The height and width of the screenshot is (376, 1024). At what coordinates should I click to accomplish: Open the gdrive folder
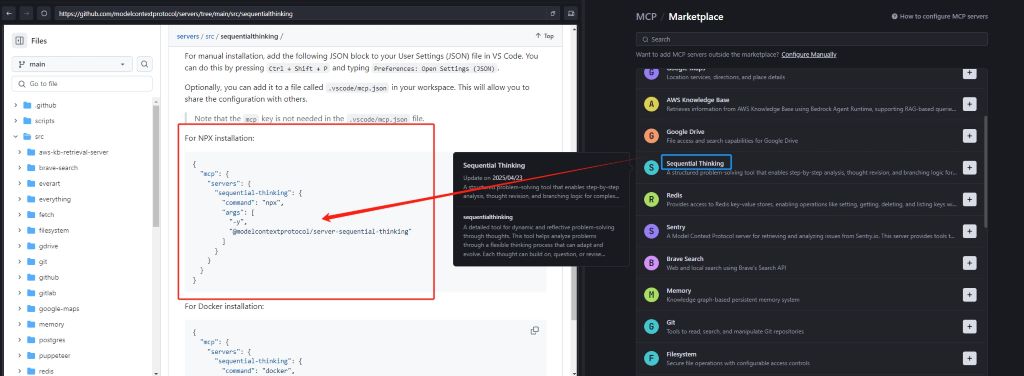[48, 246]
